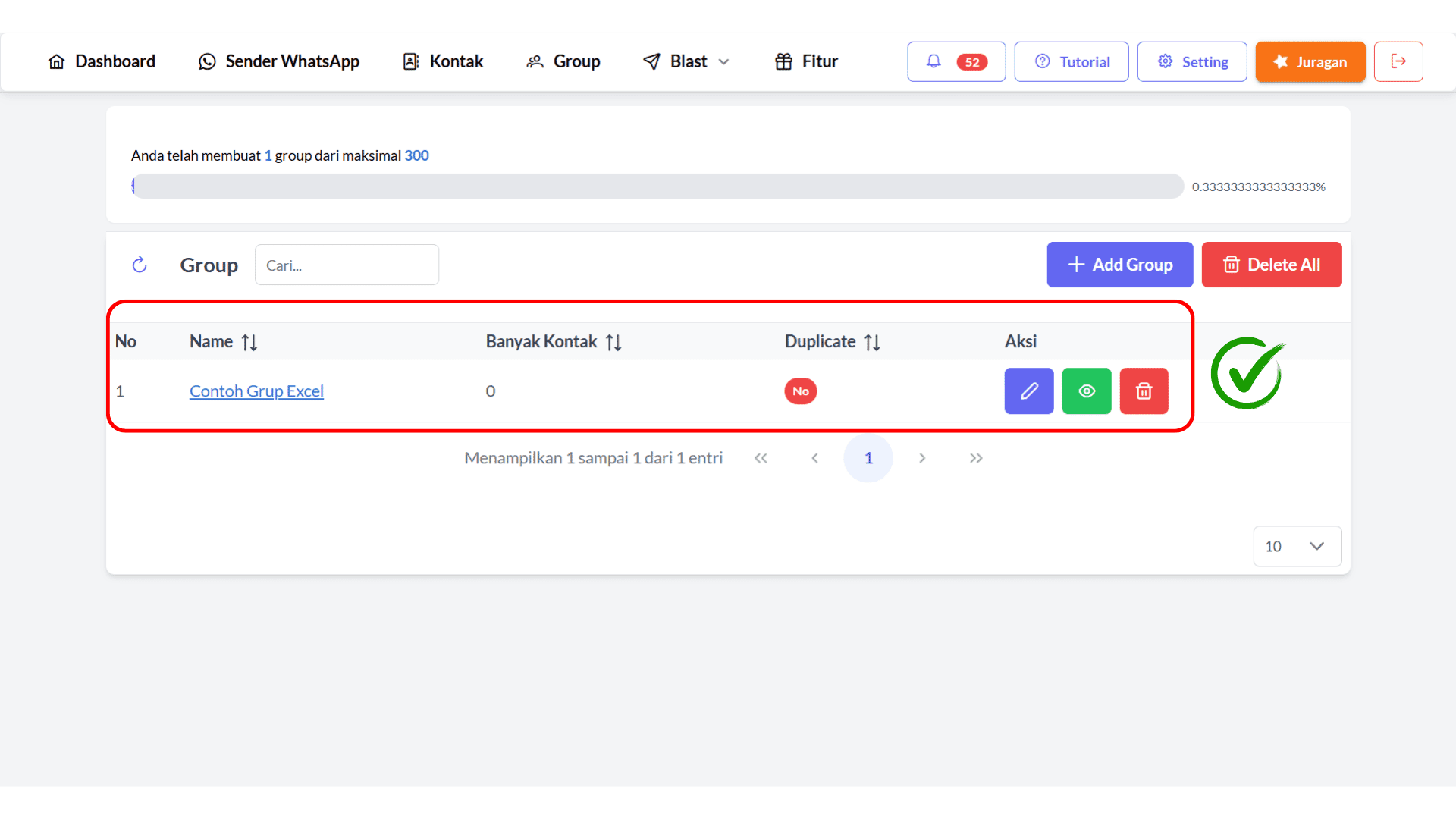
Task: Click the 300 maximum group number
Action: [x=416, y=155]
